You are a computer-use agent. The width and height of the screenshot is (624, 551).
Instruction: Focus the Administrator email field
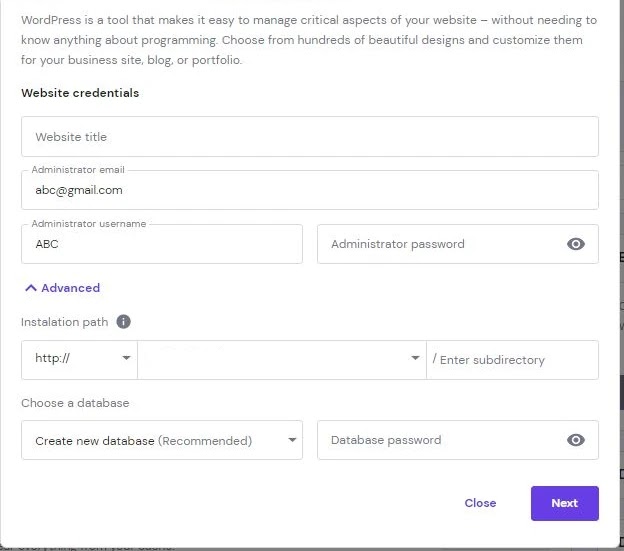pos(309,190)
